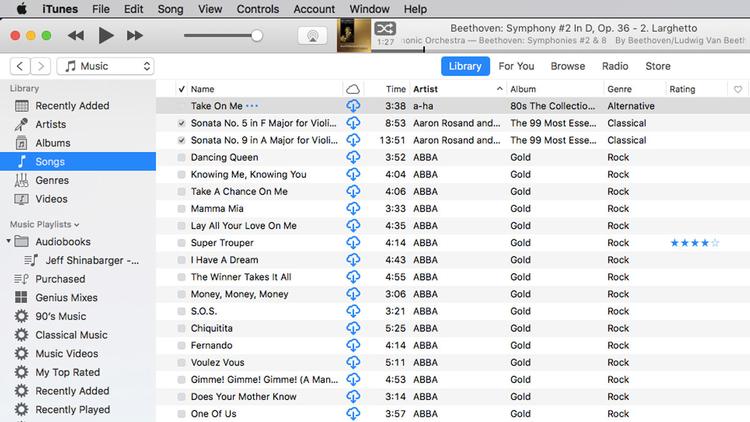Sort by the Album column header
This screenshot has width=750, height=422.
pyautogui.click(x=555, y=89)
